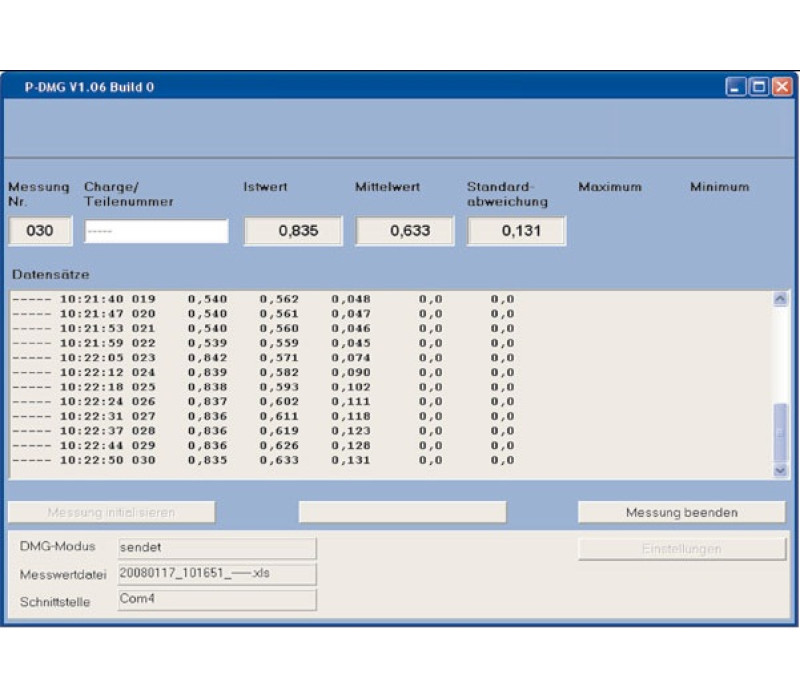Viewport: 800px width, 700px height.
Task: Click value 0,047 in row 020
Action: 351,314
